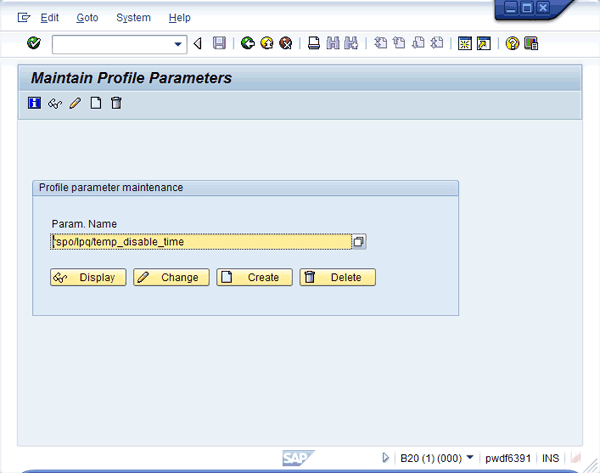The width and height of the screenshot is (600, 473).
Task: Open the Edit menu
Action: 50,18
